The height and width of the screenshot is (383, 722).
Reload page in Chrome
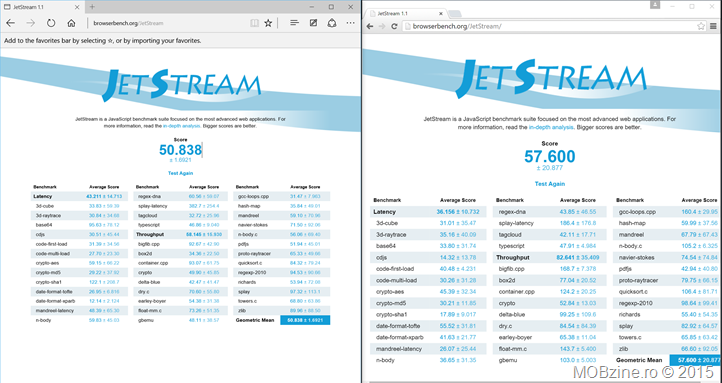click(394, 26)
